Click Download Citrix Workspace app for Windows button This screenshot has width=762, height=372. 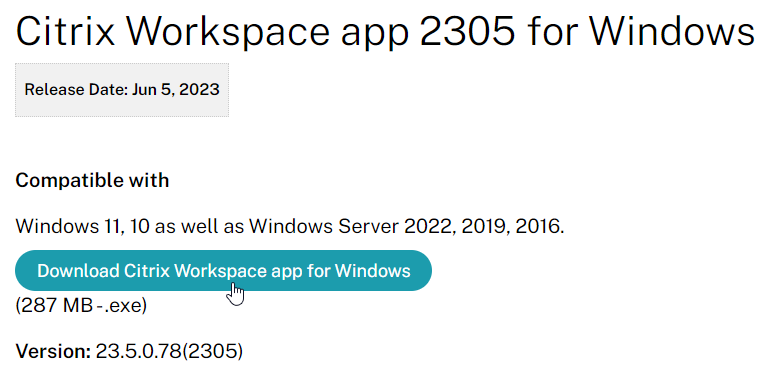[x=224, y=270]
